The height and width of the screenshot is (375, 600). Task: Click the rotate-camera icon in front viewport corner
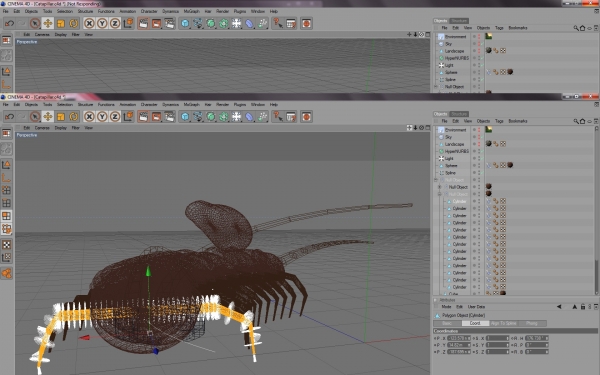[422, 128]
